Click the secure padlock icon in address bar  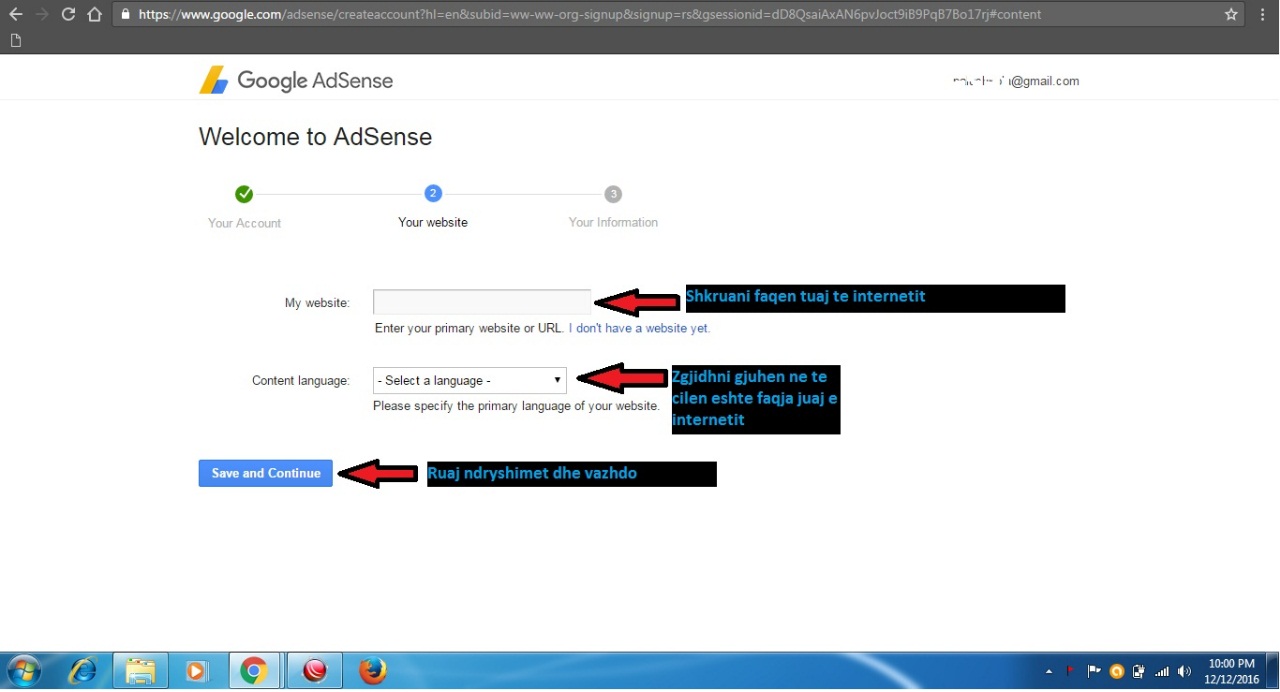point(125,15)
